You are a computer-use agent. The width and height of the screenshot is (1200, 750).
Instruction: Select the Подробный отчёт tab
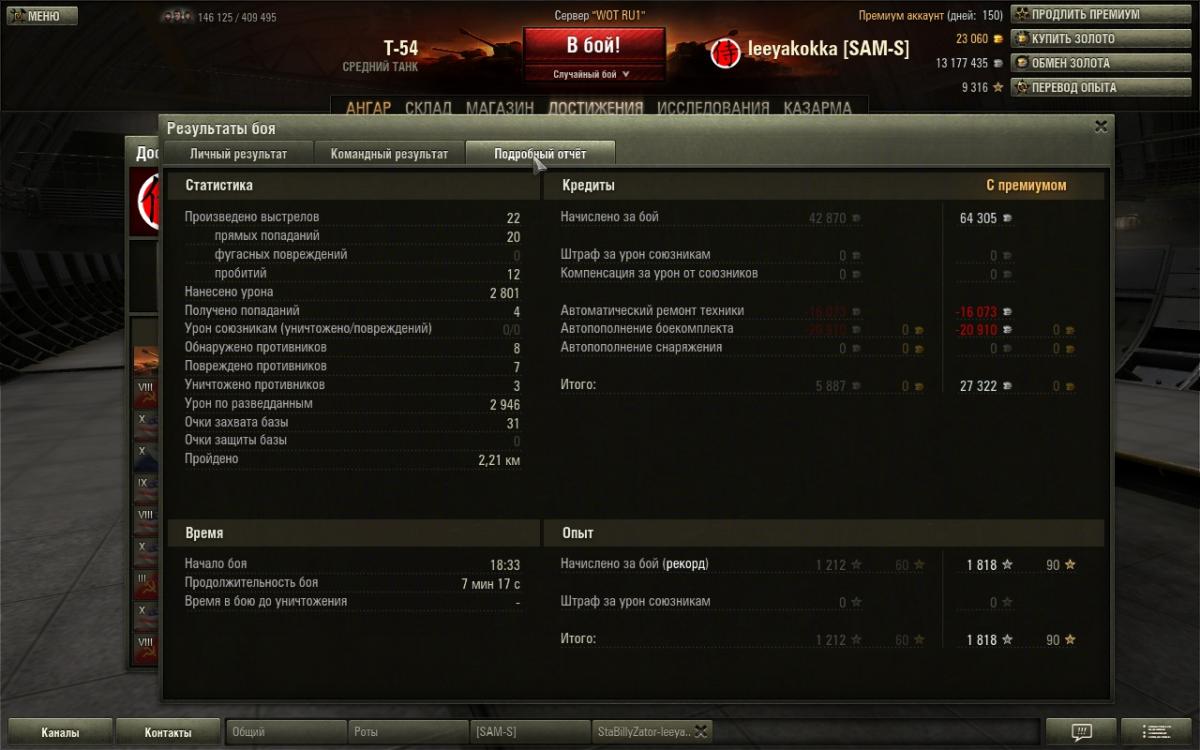coord(540,154)
